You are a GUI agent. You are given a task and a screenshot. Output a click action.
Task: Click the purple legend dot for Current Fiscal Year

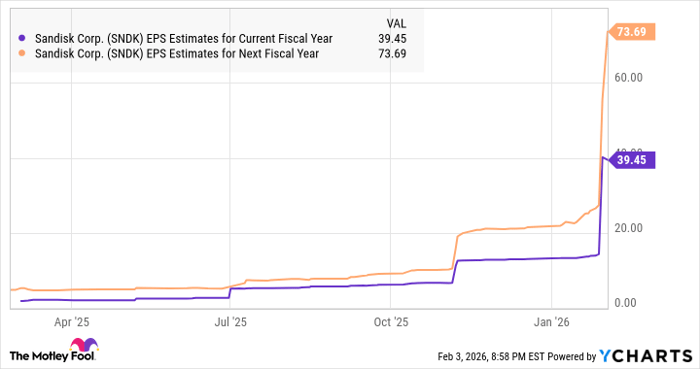[x=22, y=38]
